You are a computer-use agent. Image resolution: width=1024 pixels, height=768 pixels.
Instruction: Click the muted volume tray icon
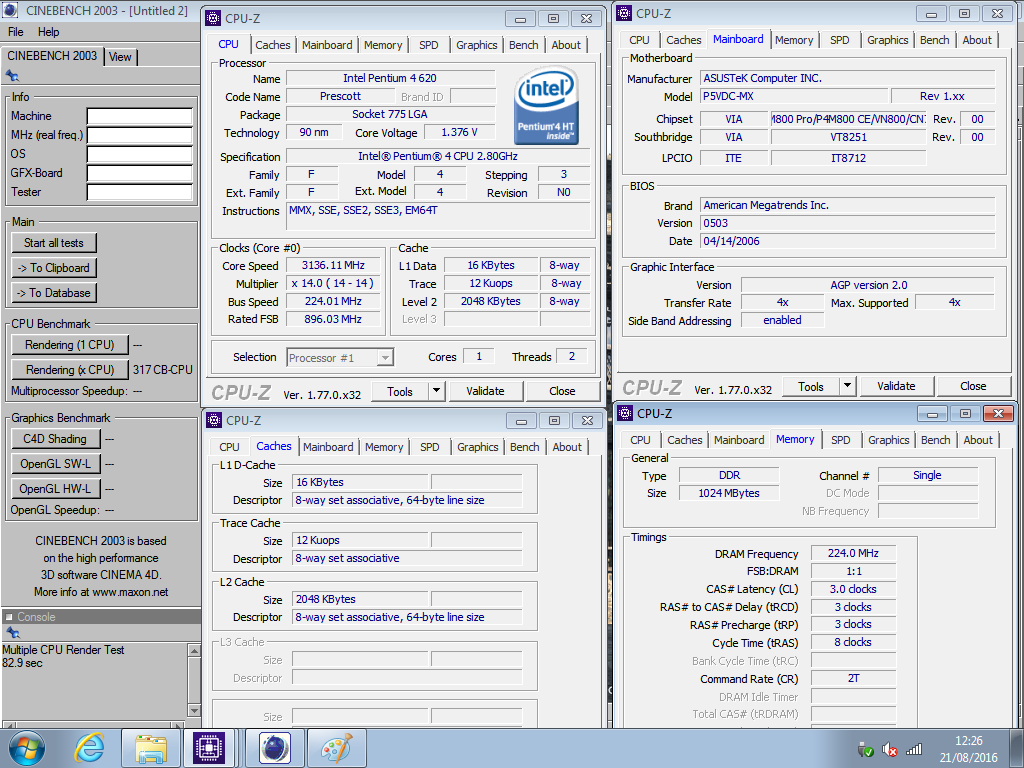point(889,749)
